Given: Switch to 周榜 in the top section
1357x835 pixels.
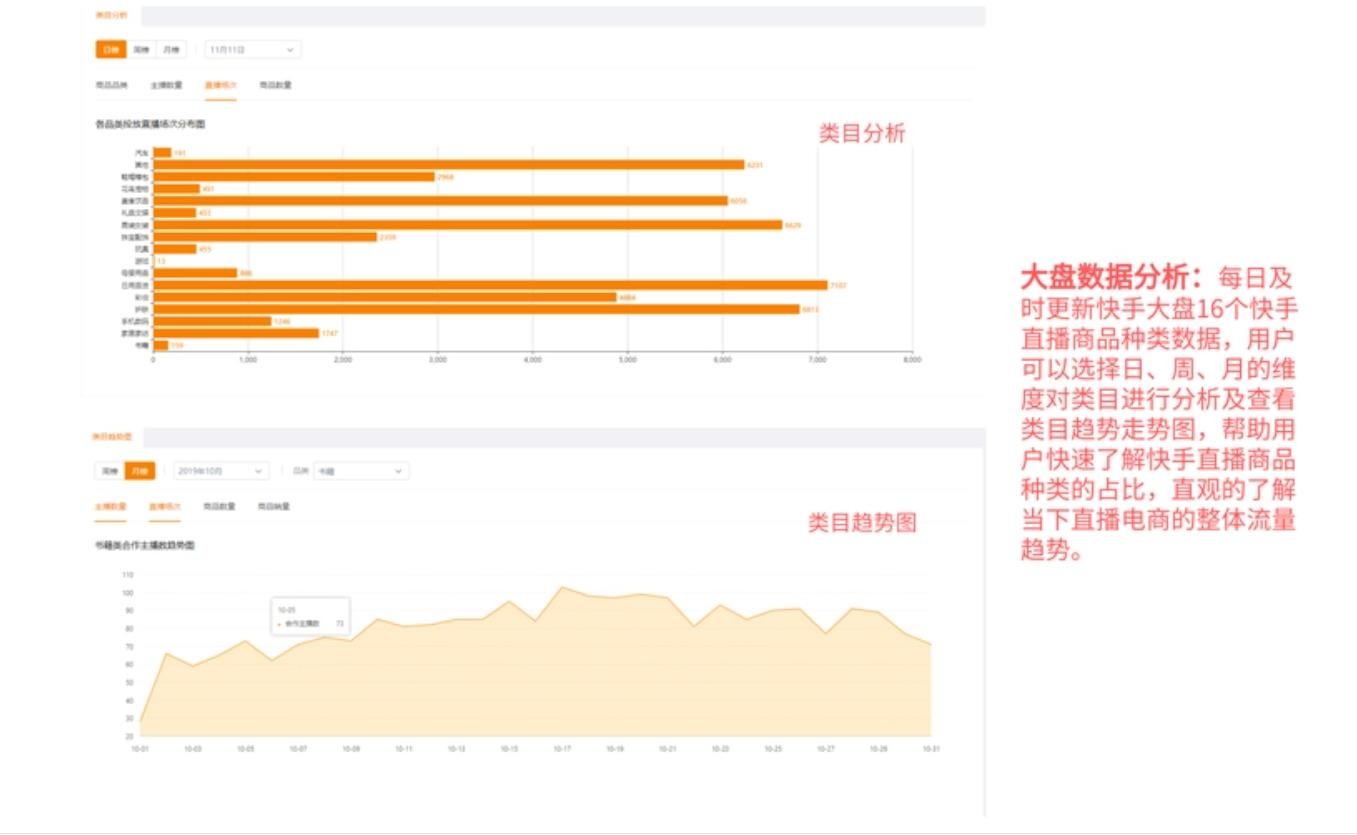Looking at the screenshot, I should (140, 48).
